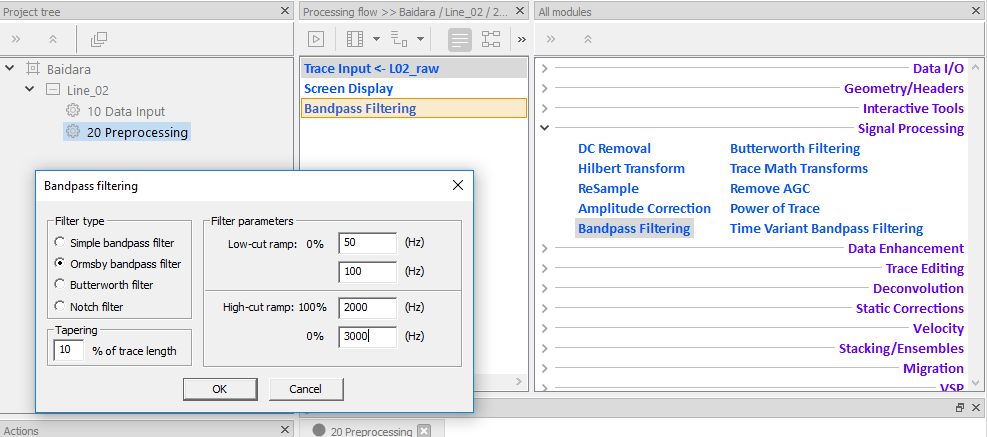The width and height of the screenshot is (987, 437).
Task: Expand the Interactive Tools module group
Action: [544, 108]
